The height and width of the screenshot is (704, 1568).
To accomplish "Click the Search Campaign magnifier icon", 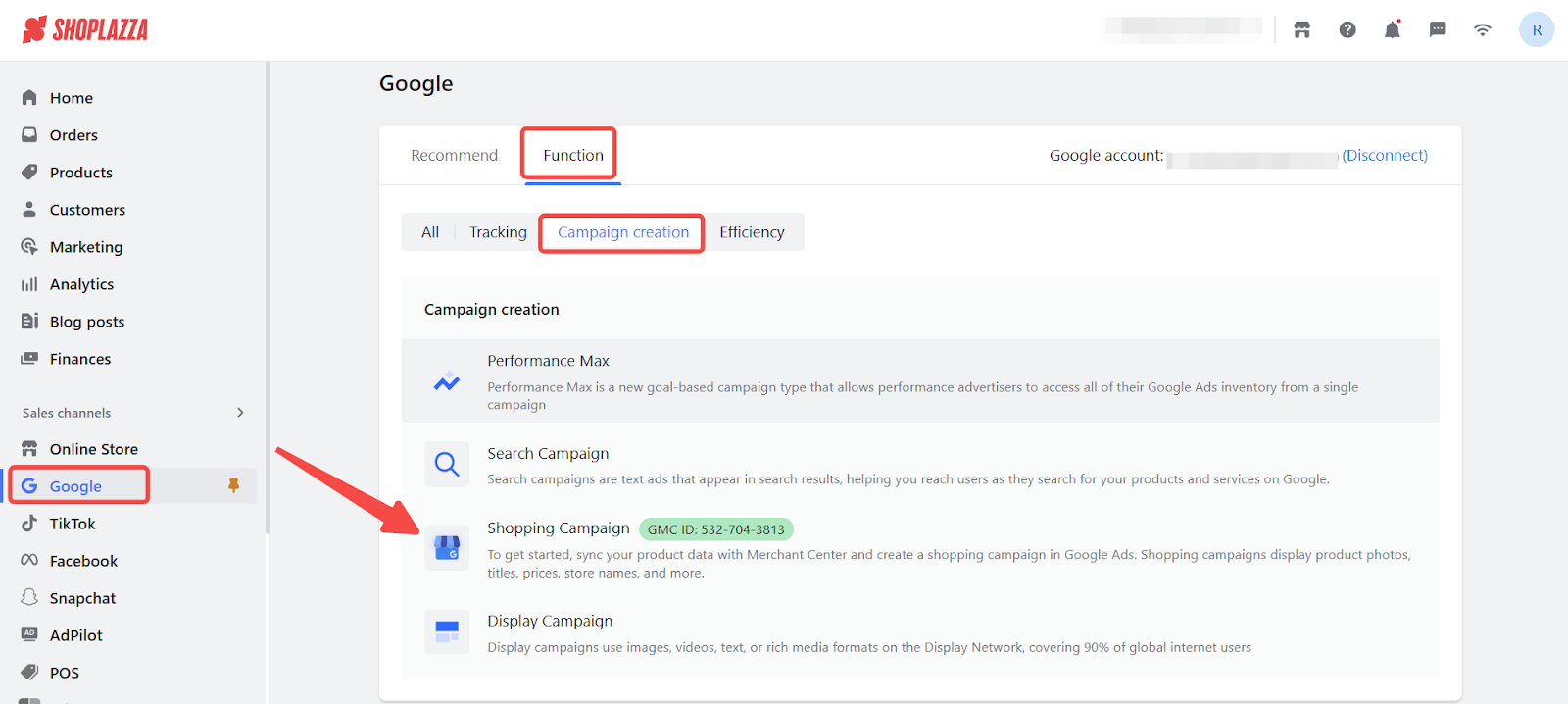I will pos(447,464).
